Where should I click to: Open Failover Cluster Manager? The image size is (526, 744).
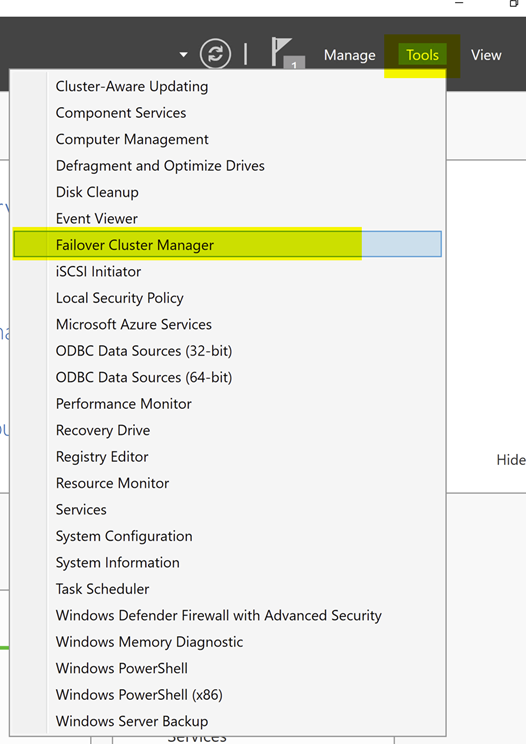[228, 244]
